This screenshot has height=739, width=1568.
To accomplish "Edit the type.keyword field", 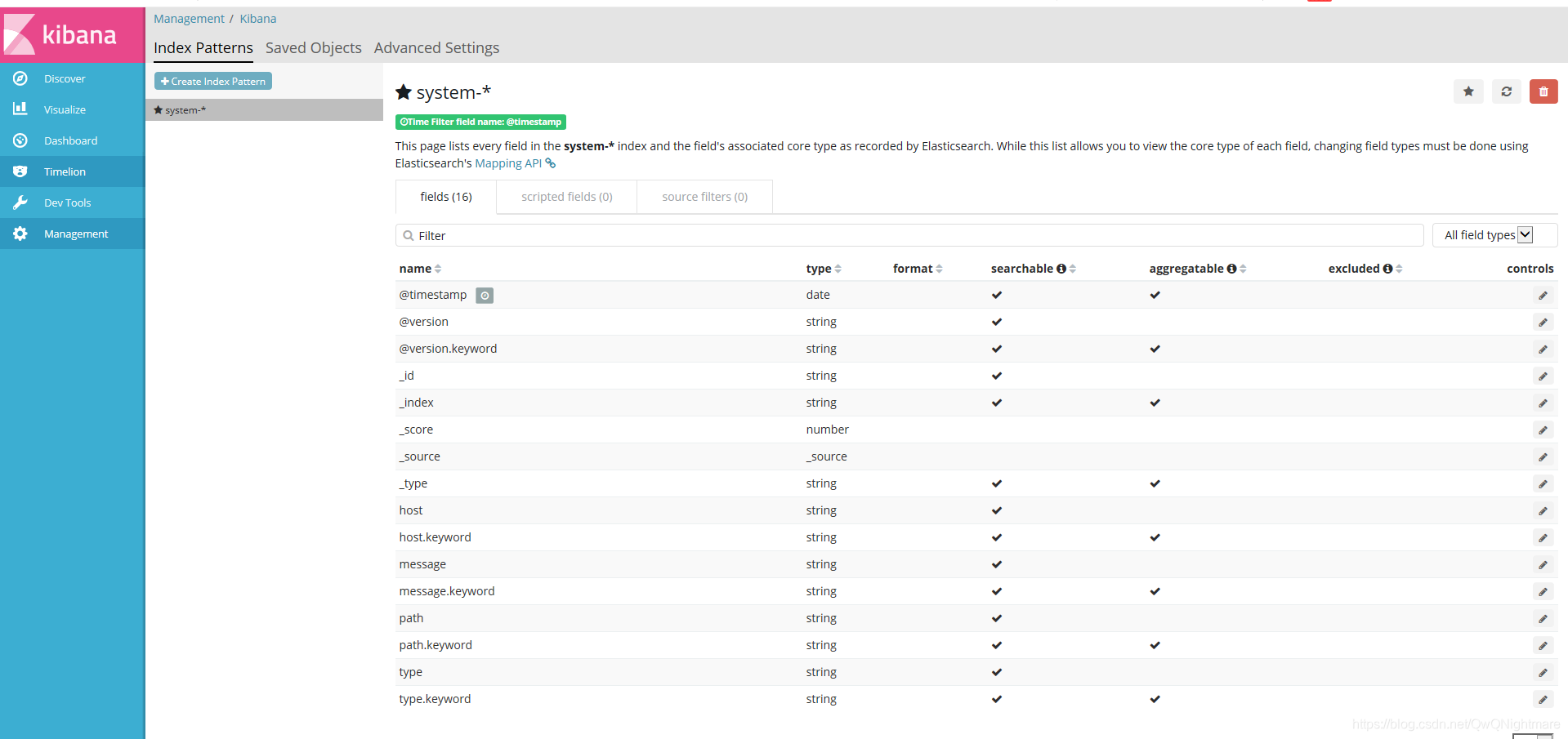I will pos(1543,700).
